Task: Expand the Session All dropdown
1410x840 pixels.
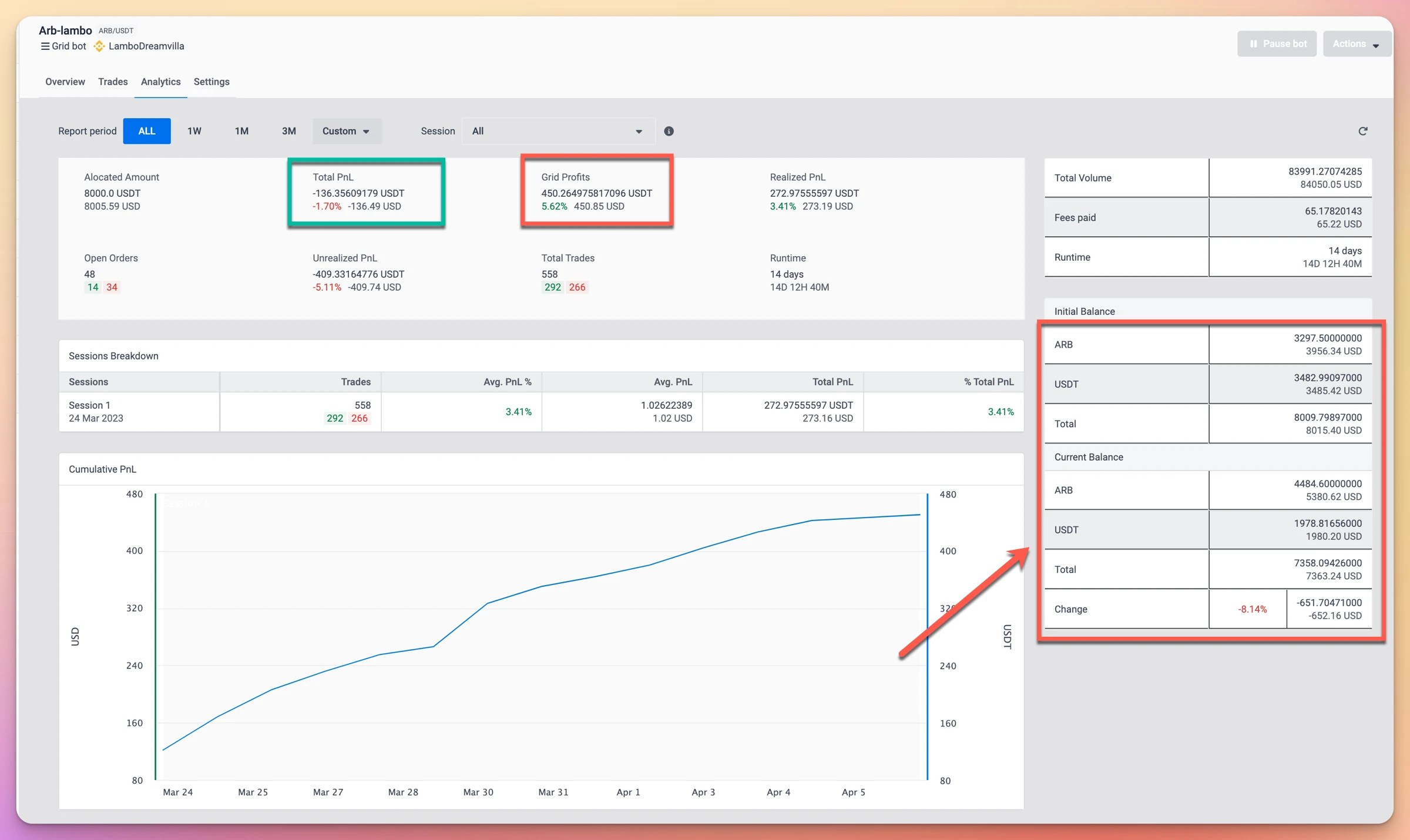Action: pyautogui.click(x=557, y=131)
